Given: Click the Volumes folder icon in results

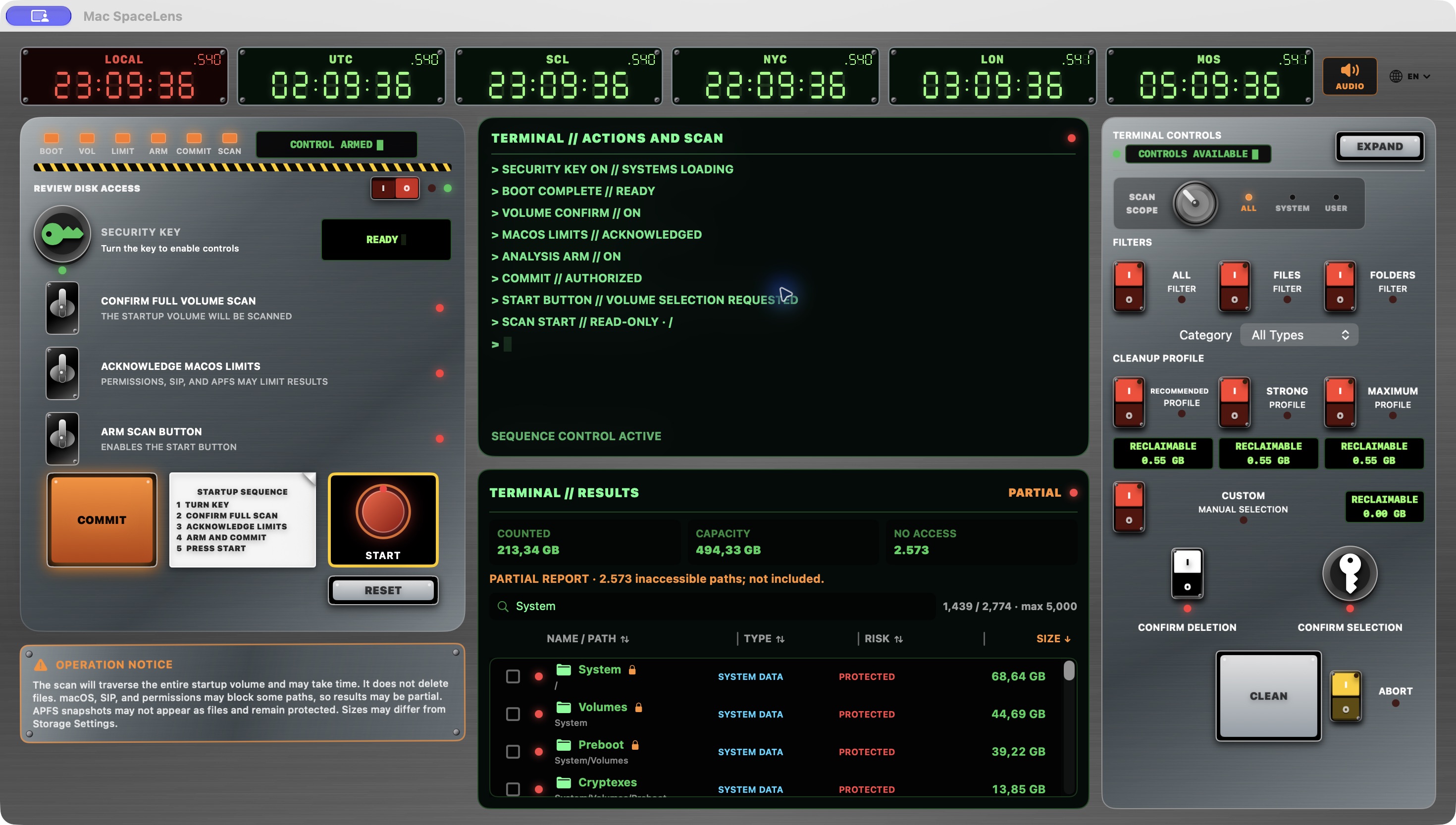Looking at the screenshot, I should tap(563, 707).
